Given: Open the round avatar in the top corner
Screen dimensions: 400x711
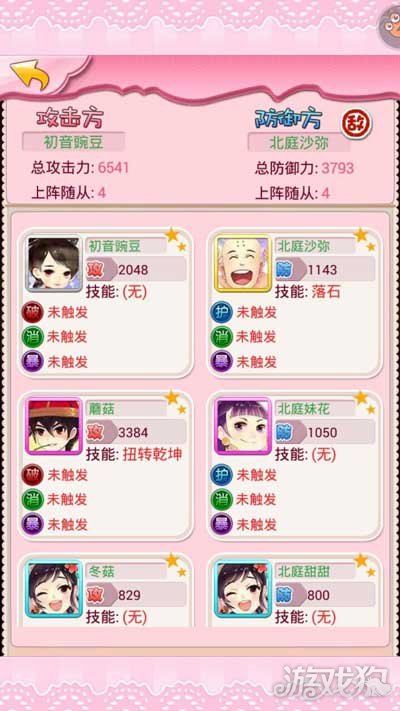Looking at the screenshot, I should (390, 26).
